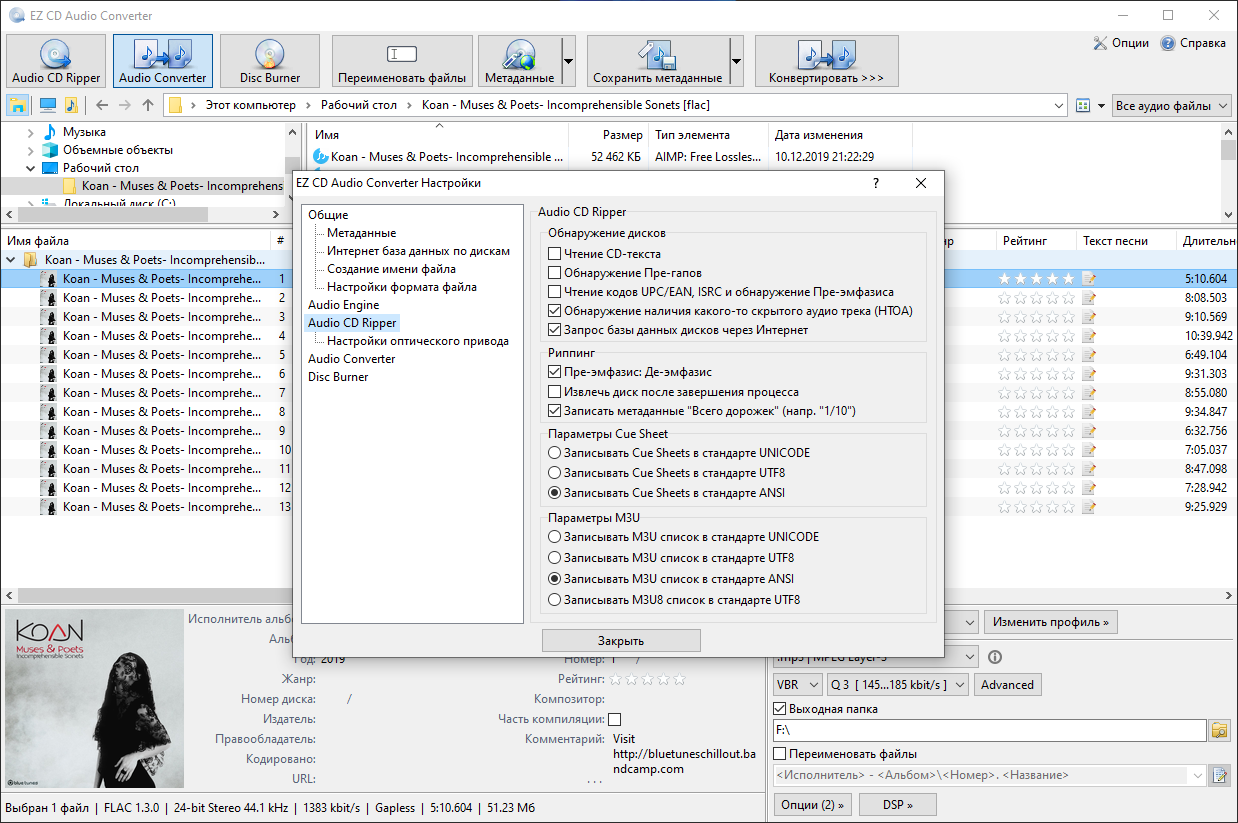Toggle eject disc after completion checkbox
Viewport: 1238px width, 823px height.
[x=555, y=392]
